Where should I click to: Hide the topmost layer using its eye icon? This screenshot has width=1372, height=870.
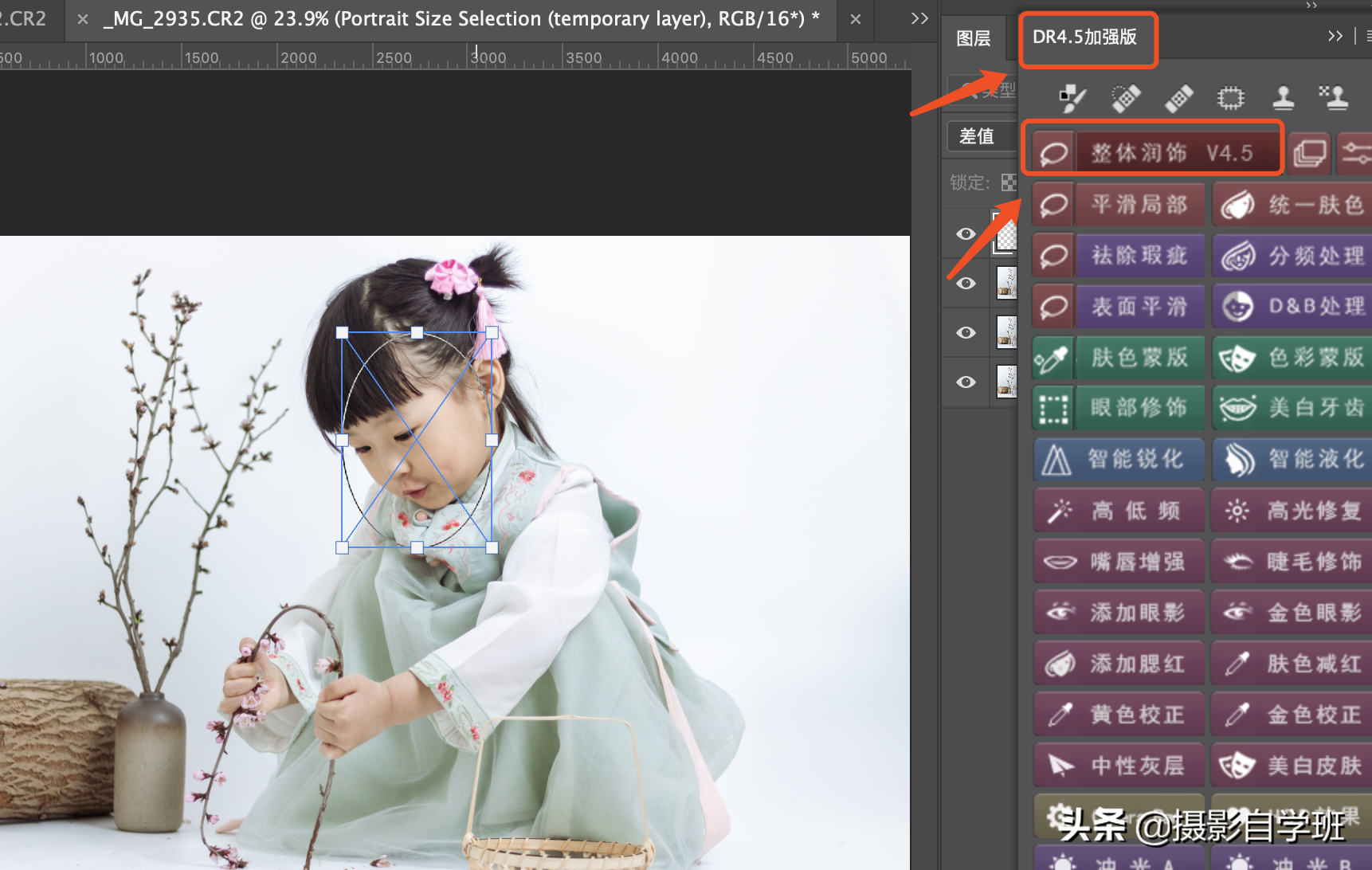click(966, 234)
